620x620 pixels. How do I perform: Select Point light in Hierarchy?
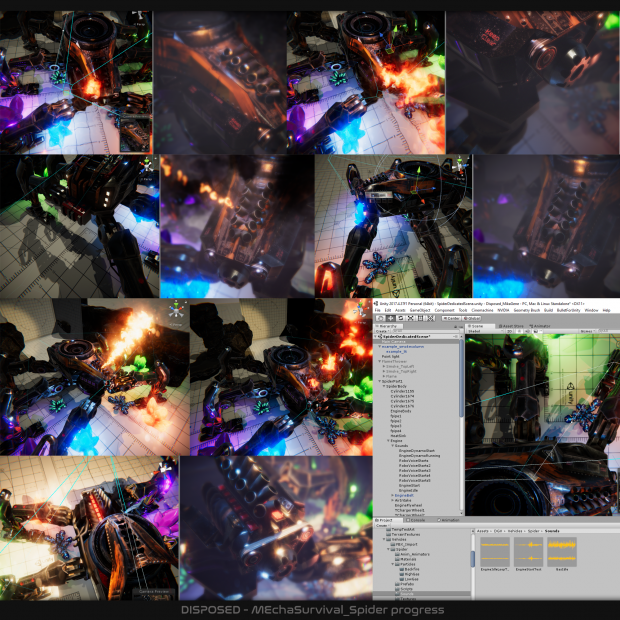click(x=391, y=356)
